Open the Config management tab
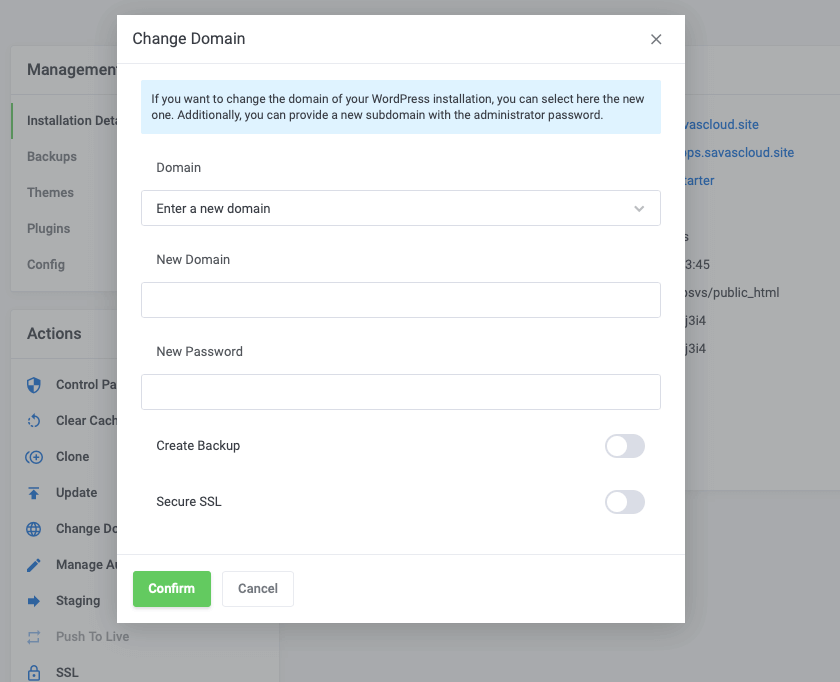The image size is (840, 682). pos(46,264)
